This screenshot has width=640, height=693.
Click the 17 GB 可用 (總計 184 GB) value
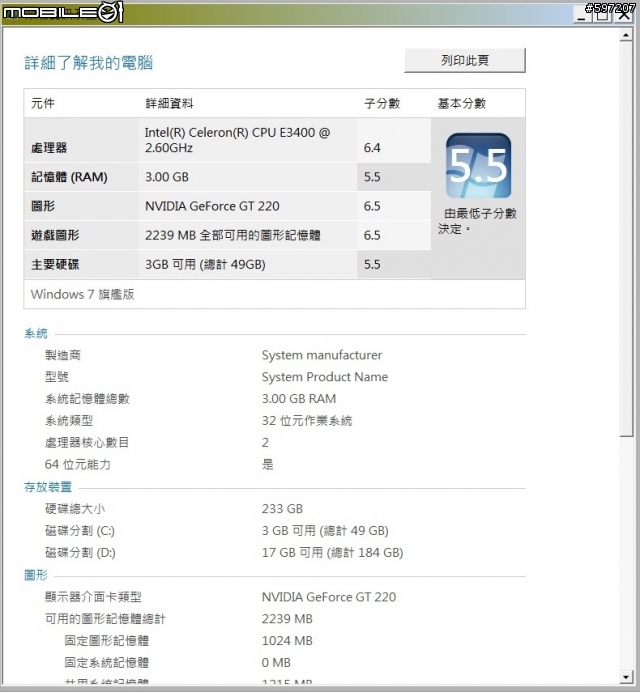[332, 552]
